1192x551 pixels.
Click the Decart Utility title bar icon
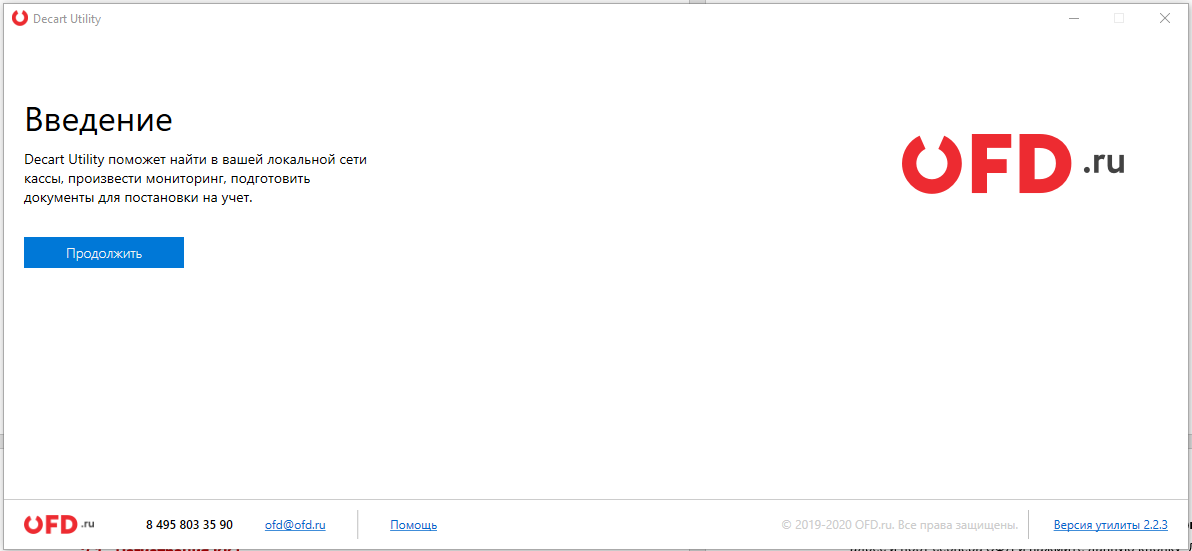pos(20,19)
